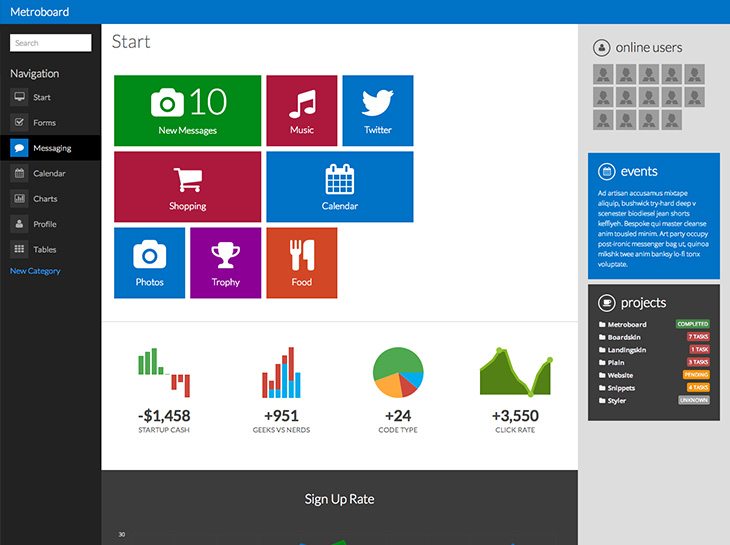Click the events clock icon
730x545 pixels.
pos(606,171)
